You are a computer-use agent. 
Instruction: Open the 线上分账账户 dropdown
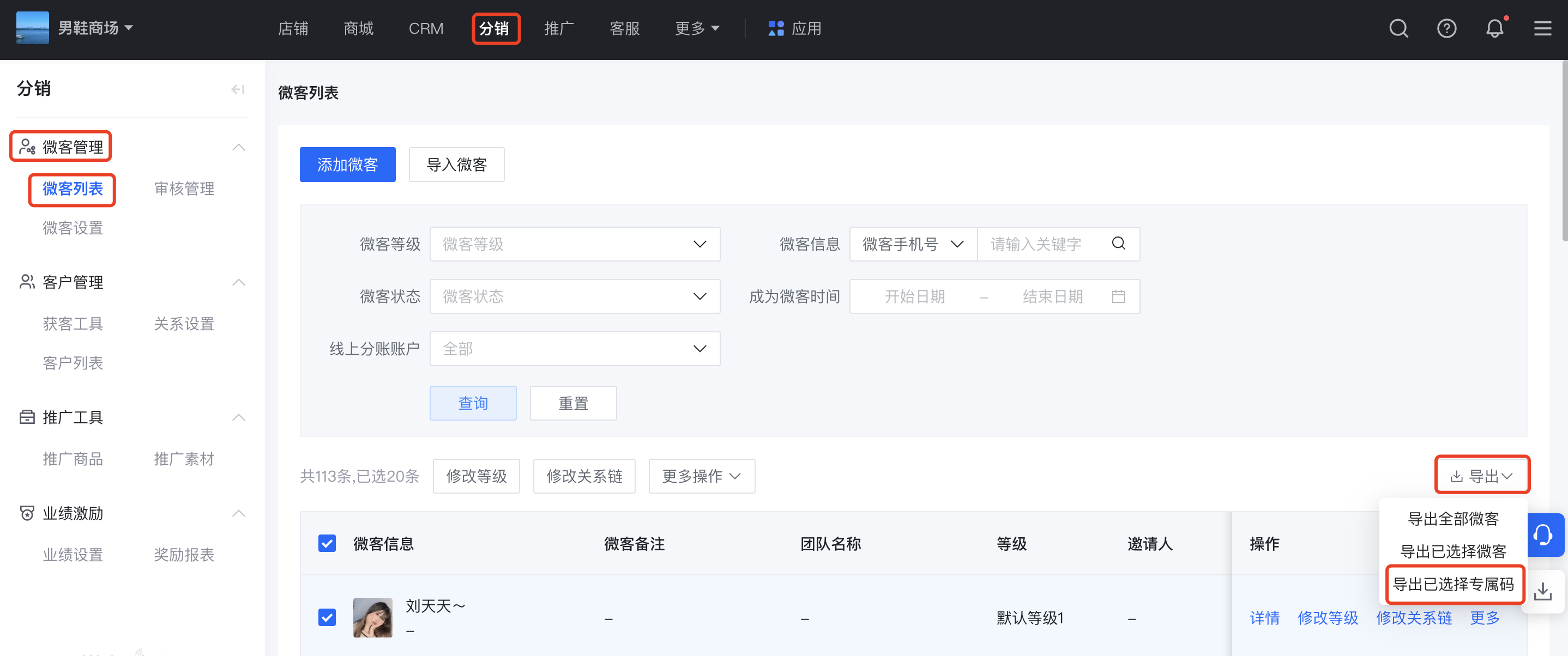pyautogui.click(x=575, y=349)
